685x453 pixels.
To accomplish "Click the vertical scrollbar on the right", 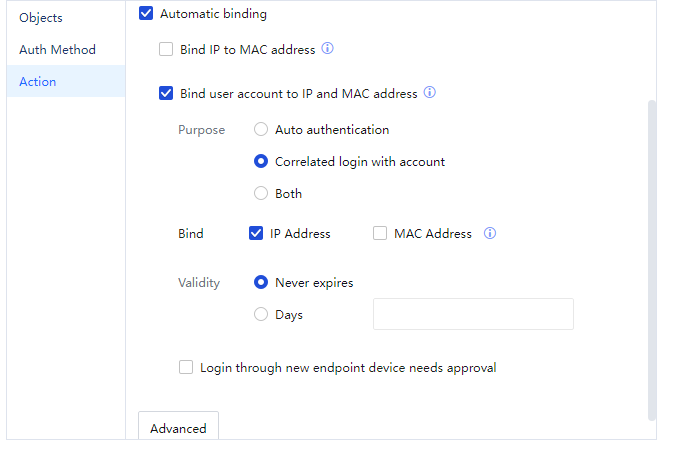I will [x=652, y=260].
